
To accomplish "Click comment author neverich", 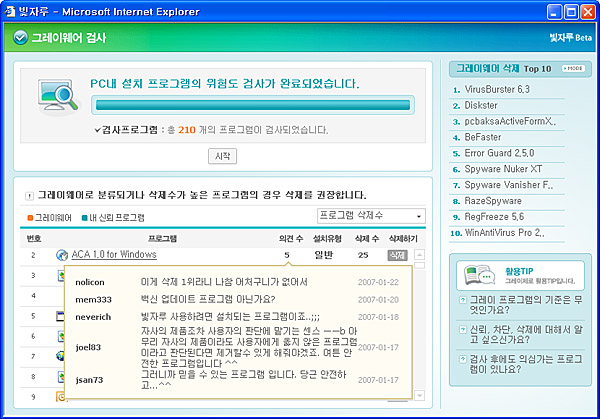I will pos(93,317).
